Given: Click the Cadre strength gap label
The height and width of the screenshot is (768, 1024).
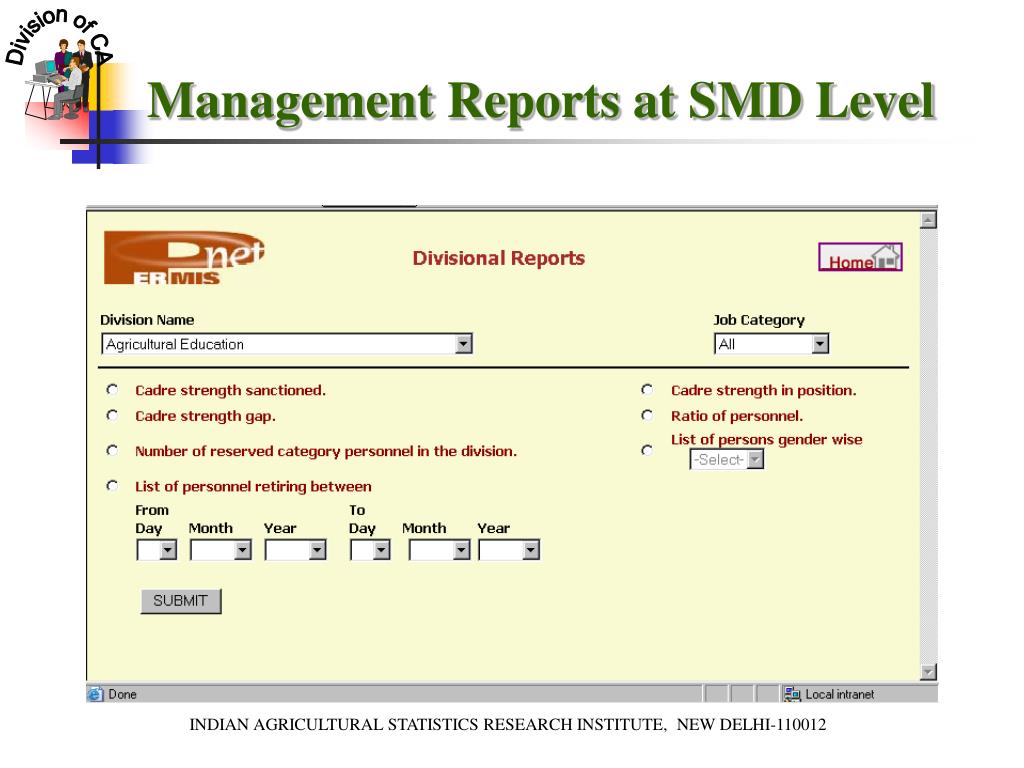Looking at the screenshot, I should click(x=206, y=416).
